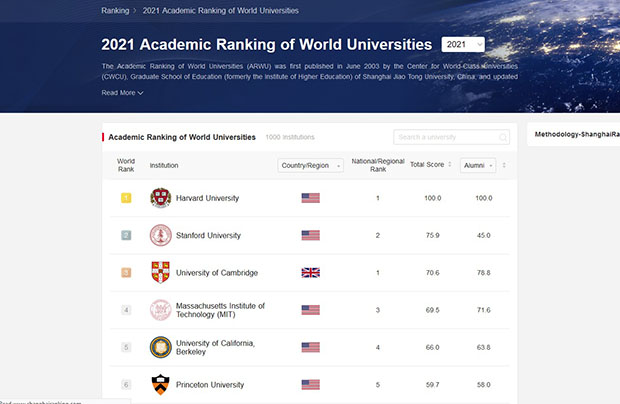The image size is (620, 404).
Task: Click the gold rank 1 badge
Action: (x=126, y=198)
